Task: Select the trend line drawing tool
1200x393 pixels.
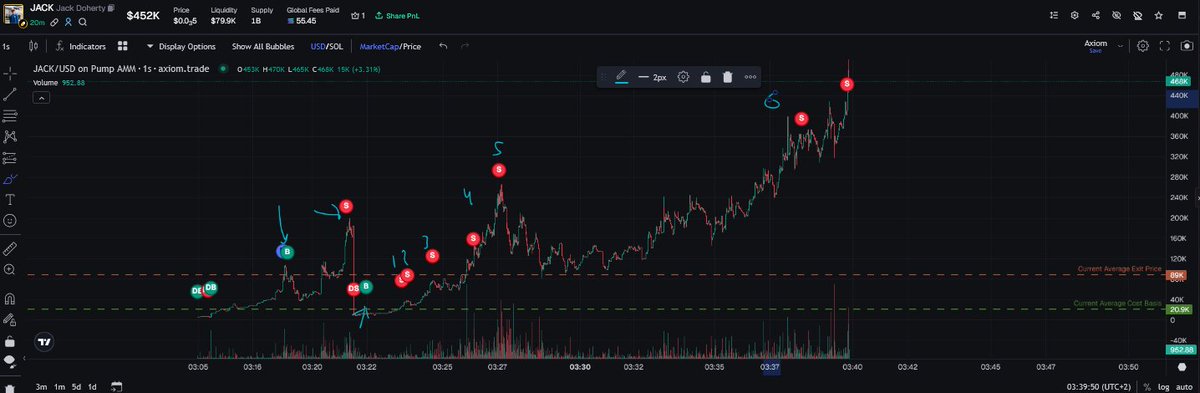Action: coord(10,94)
